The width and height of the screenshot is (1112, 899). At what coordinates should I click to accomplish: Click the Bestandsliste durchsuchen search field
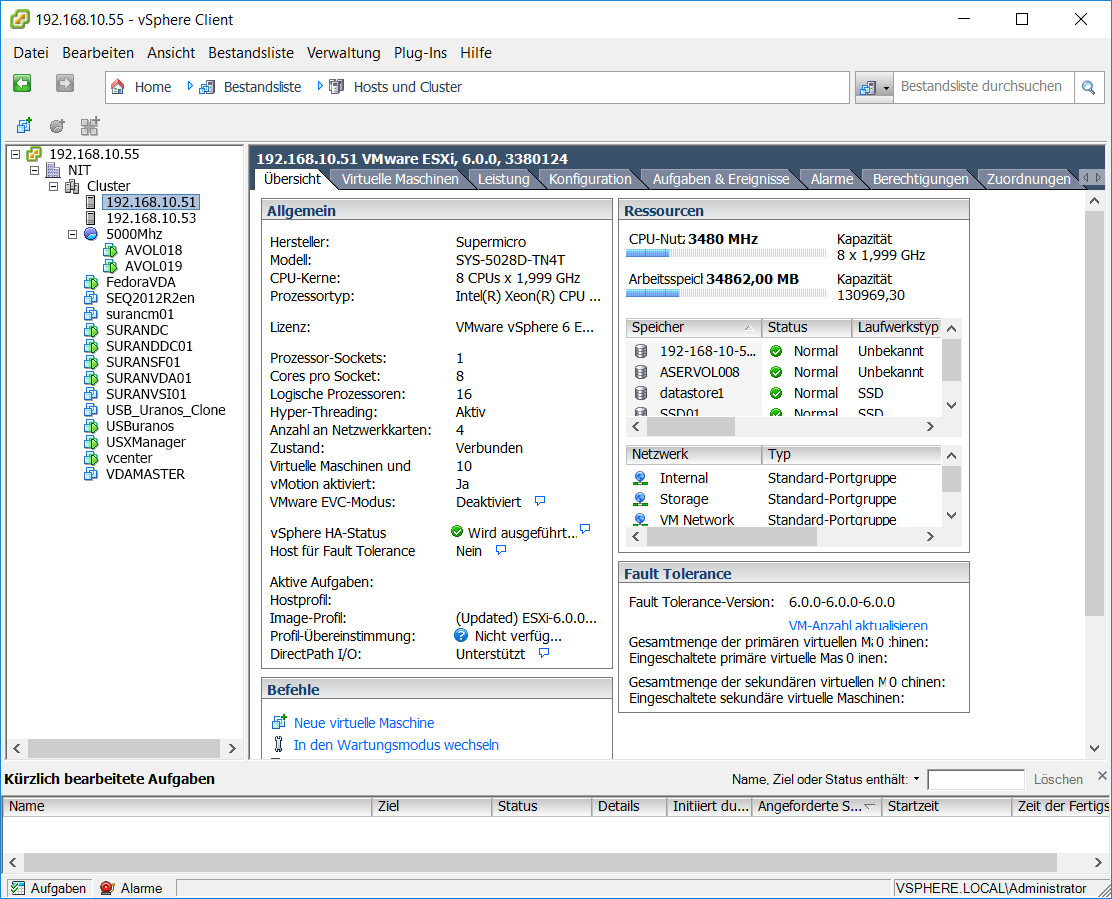tap(983, 86)
